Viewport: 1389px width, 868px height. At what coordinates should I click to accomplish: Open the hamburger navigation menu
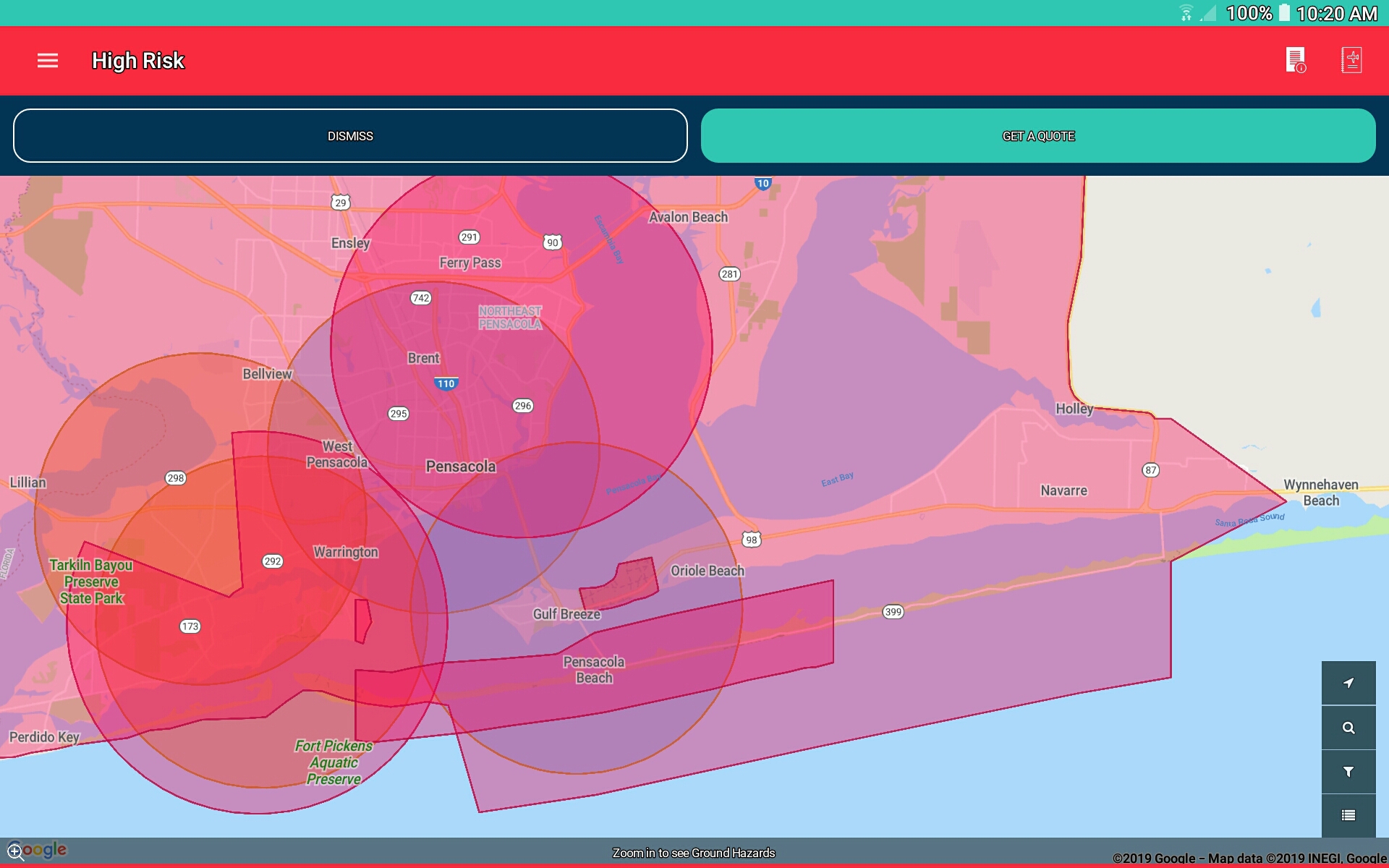(x=48, y=61)
